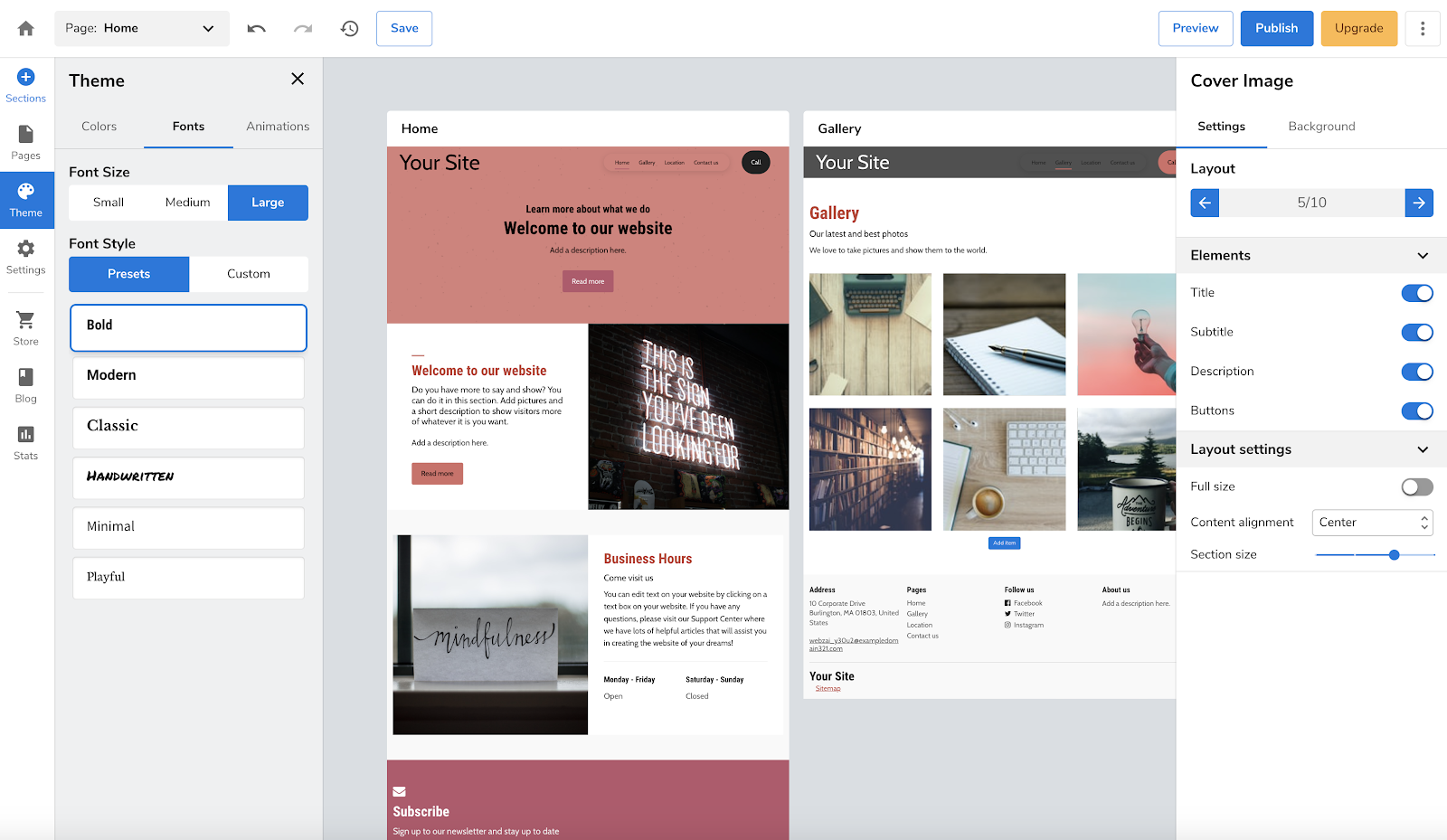
Task: Click the Welcome to our website cover heading
Action: tap(588, 229)
